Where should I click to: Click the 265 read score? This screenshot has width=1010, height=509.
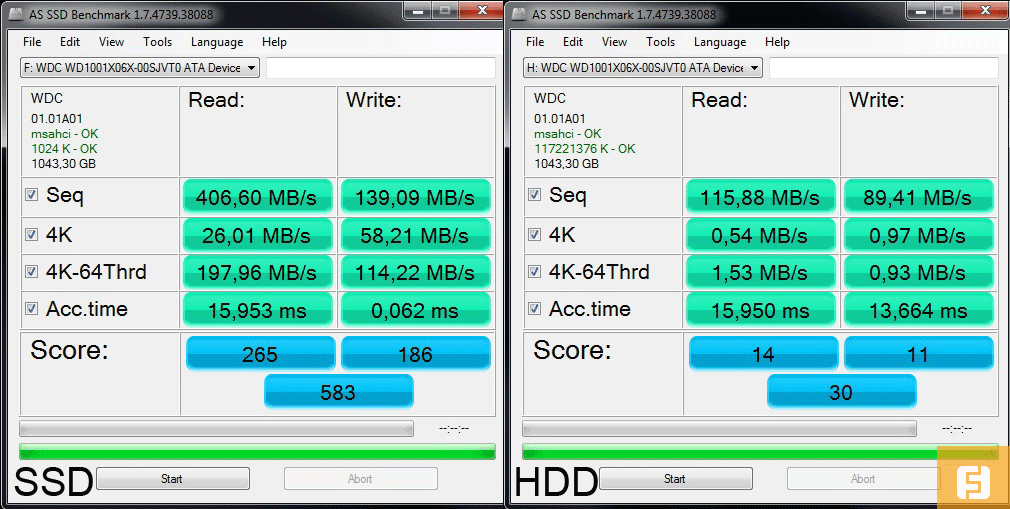pyautogui.click(x=260, y=353)
